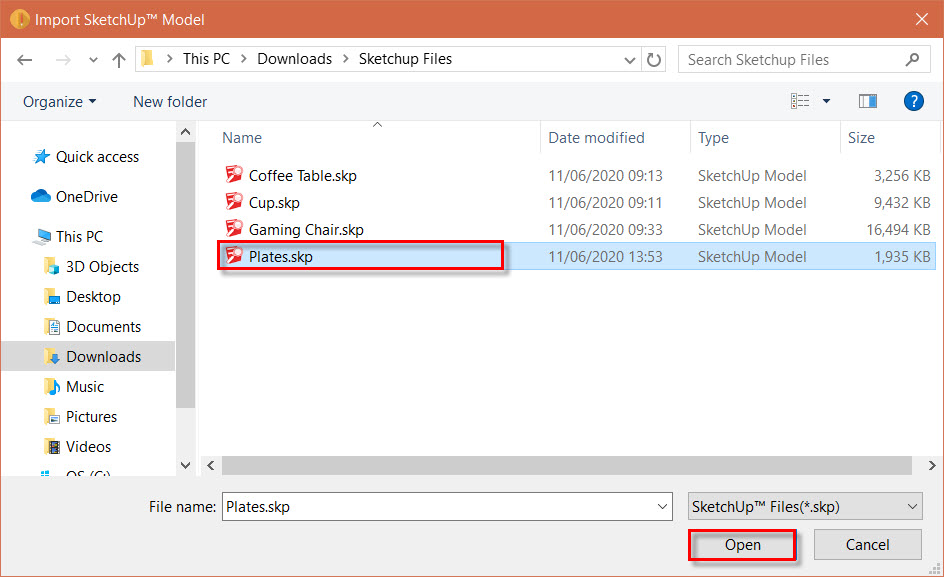Open OneDrive in navigation pane
Viewport: 944px width, 577px height.
coord(86,197)
